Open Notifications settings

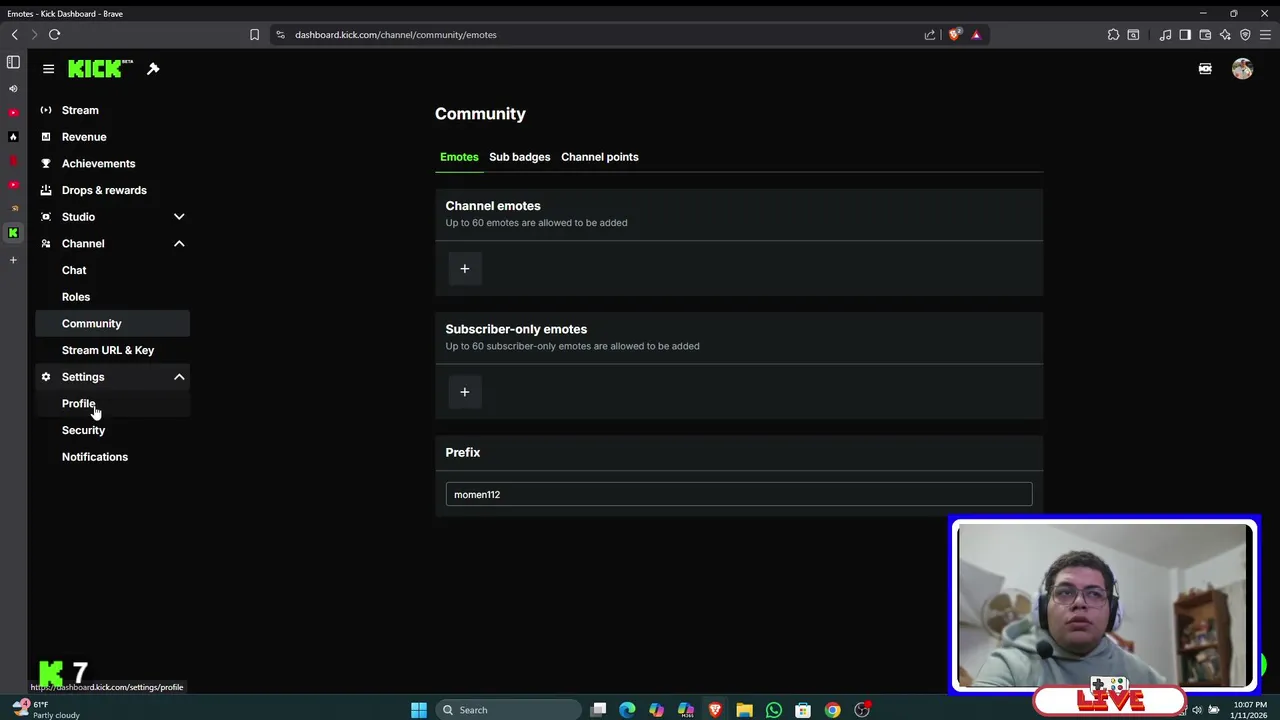(112, 457)
